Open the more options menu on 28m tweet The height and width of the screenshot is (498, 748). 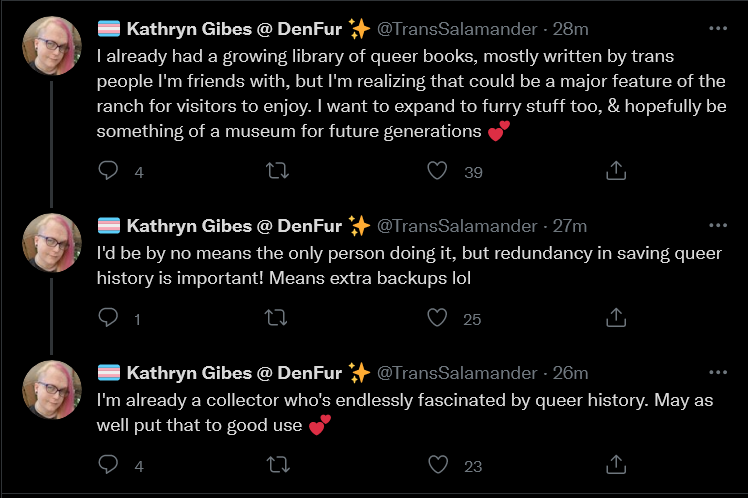(718, 29)
